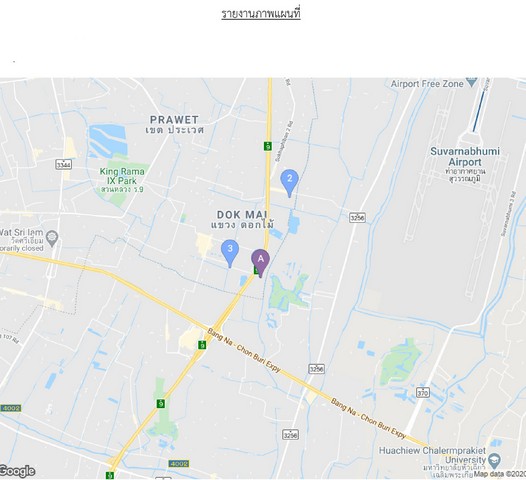Click route 9 shield near Prawet
This screenshot has height=480, width=526.
[x=268, y=146]
